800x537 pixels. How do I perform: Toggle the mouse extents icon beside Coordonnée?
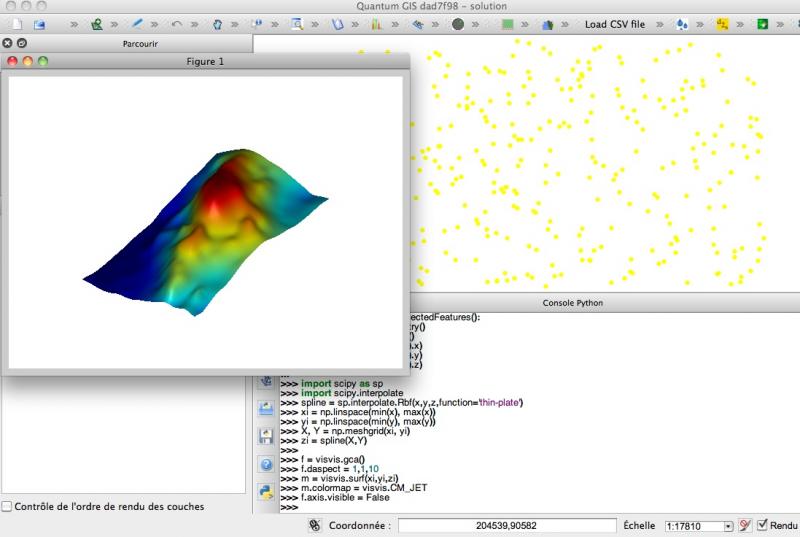pos(313,525)
